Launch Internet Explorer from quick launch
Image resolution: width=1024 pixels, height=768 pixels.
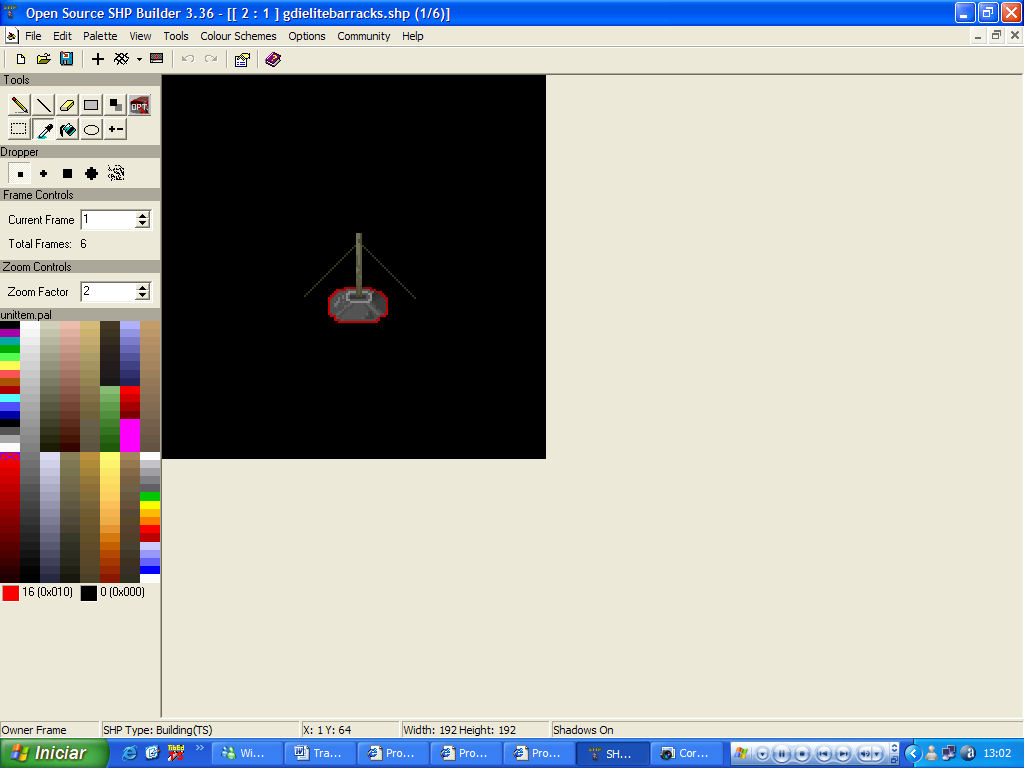pyautogui.click(x=129, y=753)
